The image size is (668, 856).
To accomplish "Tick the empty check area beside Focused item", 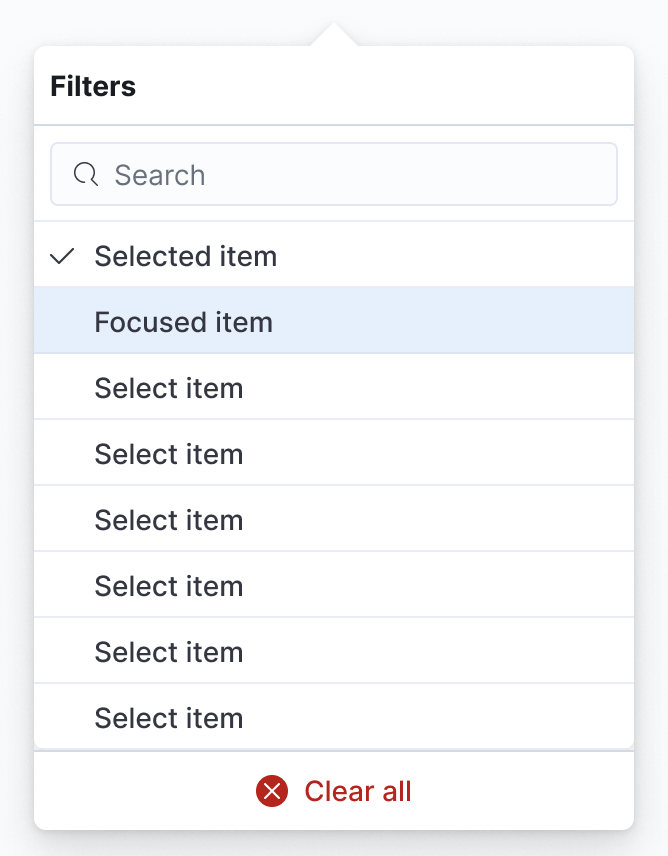I will [62, 323].
